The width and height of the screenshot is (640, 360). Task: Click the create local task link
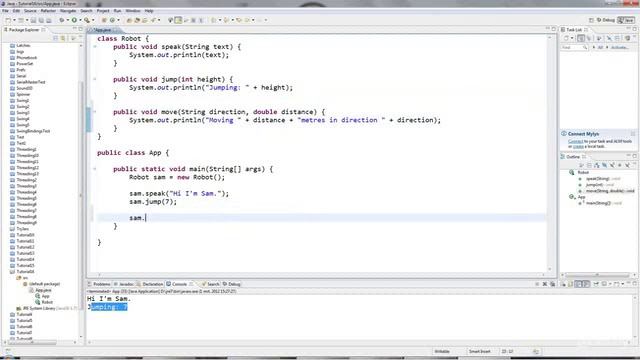pyautogui.click(x=578, y=146)
